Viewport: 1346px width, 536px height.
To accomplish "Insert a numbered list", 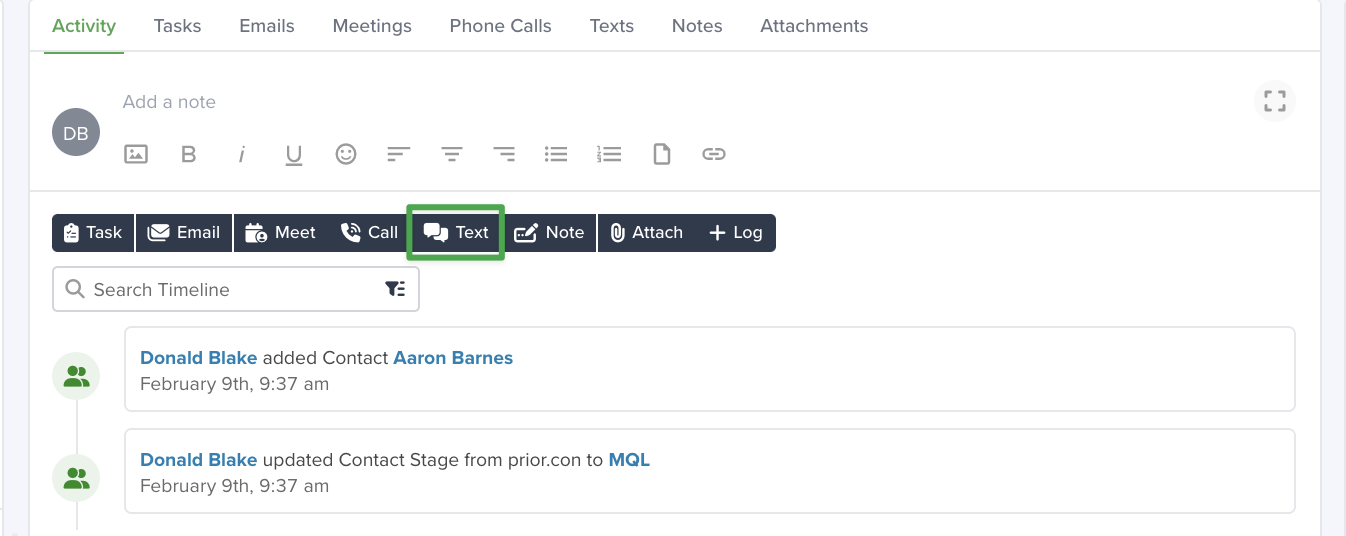I will [609, 154].
